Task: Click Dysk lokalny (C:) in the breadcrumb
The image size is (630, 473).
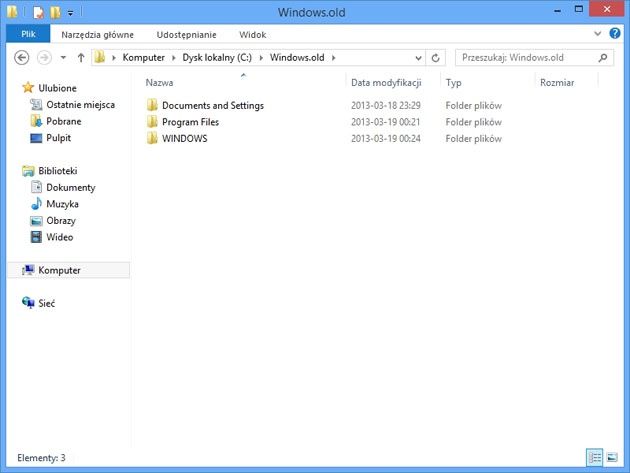Action: (x=217, y=58)
